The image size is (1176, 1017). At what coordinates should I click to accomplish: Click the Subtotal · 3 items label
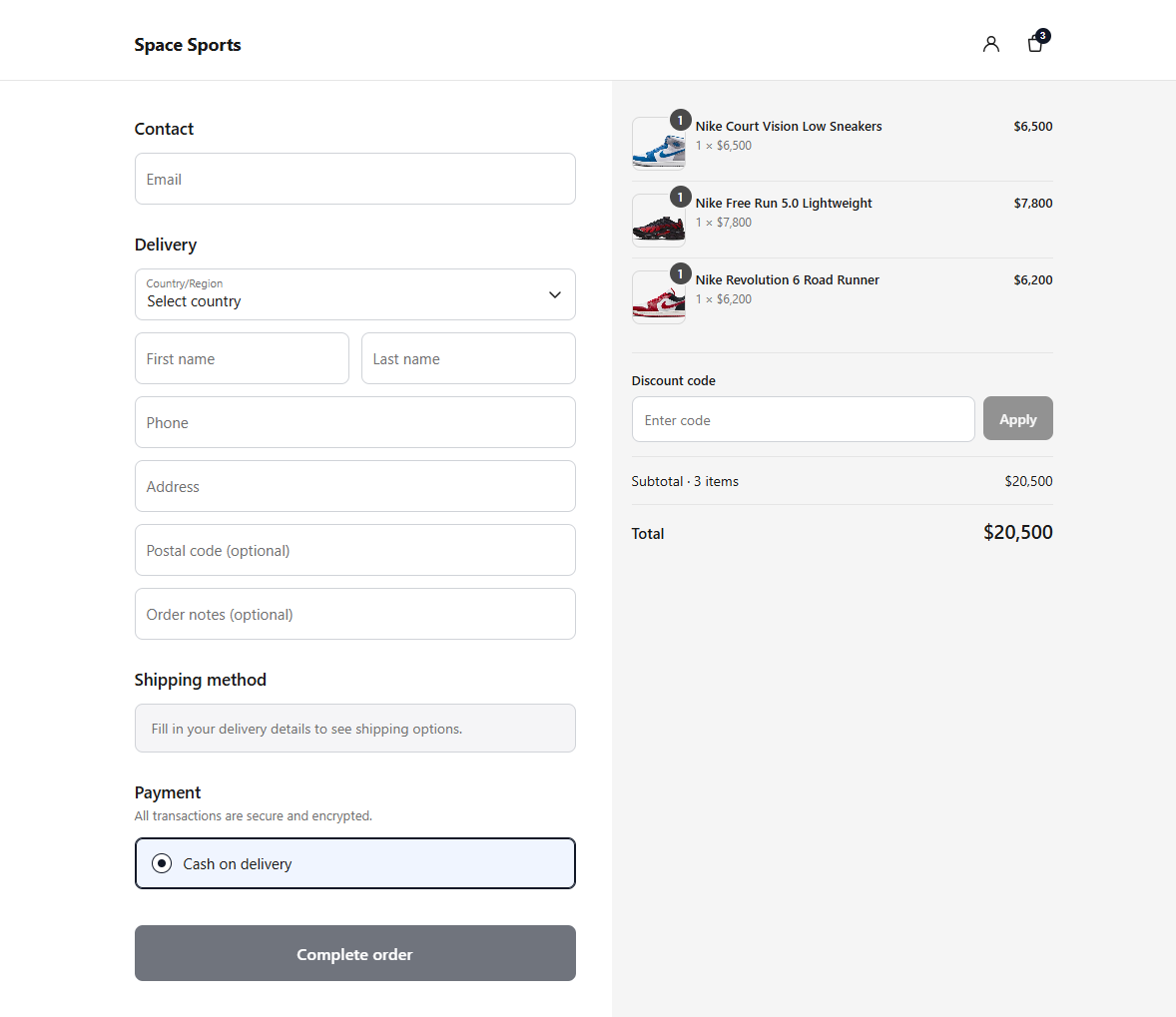[x=685, y=481]
